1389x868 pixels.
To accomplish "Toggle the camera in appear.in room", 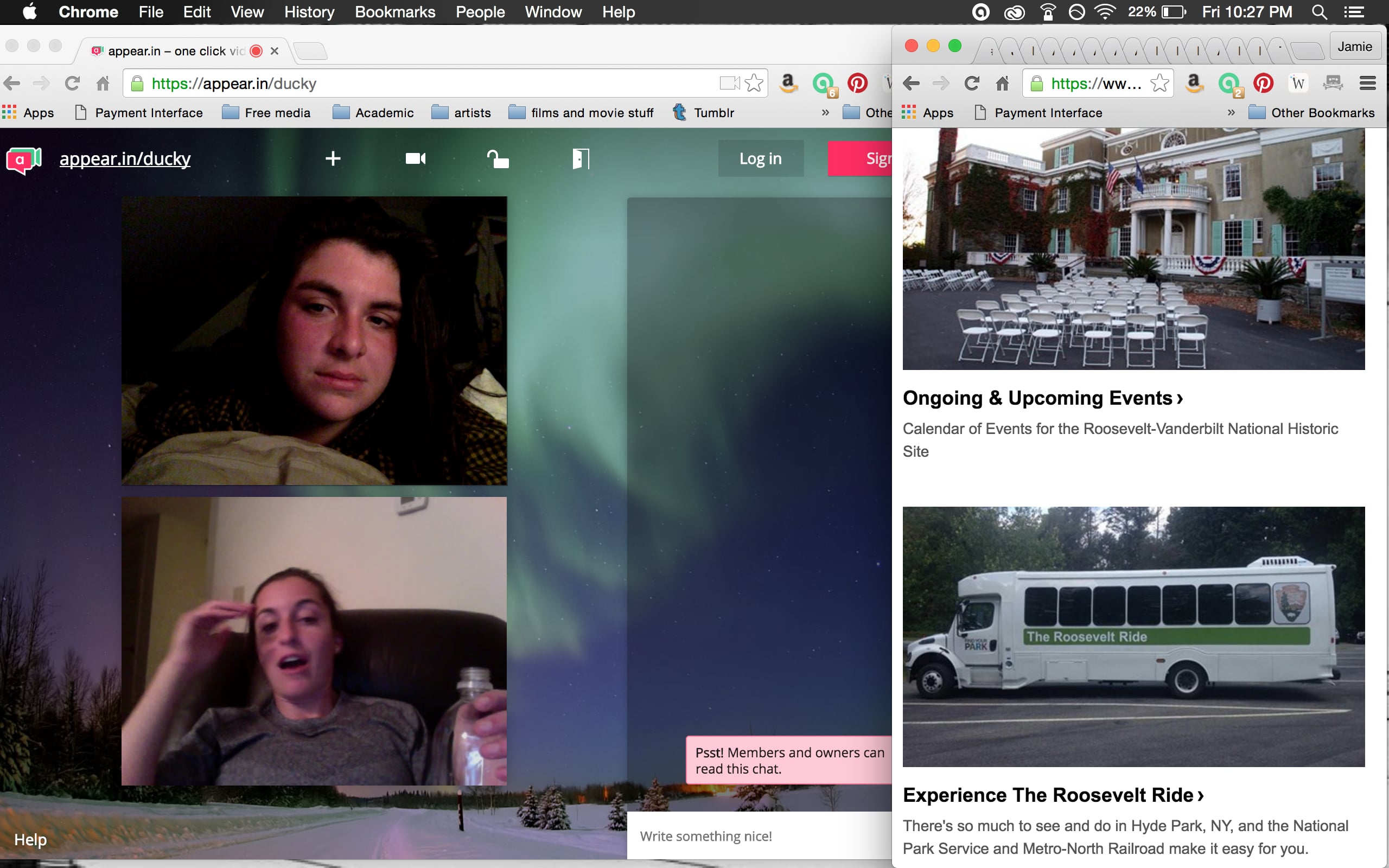I will point(416,158).
